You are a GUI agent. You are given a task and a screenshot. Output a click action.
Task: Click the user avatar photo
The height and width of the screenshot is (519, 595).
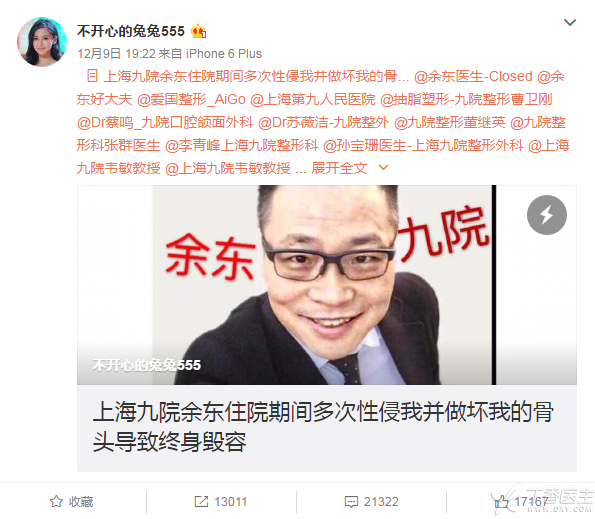pyautogui.click(x=42, y=42)
